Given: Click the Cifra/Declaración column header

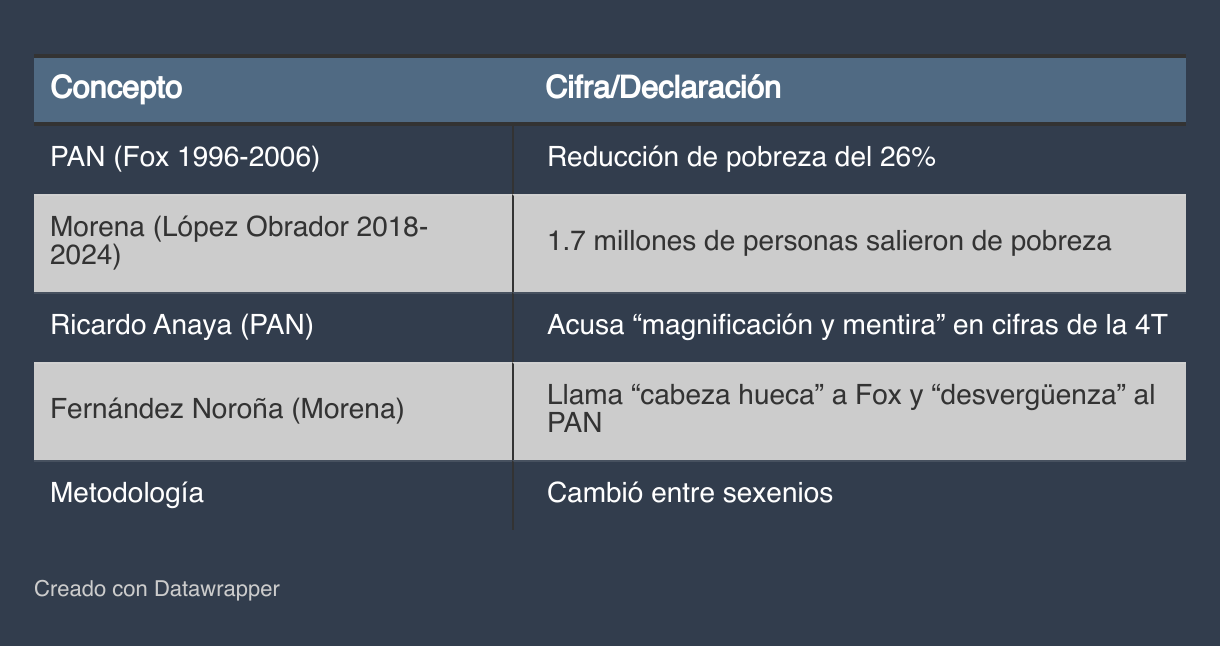Looking at the screenshot, I should (x=849, y=89).
